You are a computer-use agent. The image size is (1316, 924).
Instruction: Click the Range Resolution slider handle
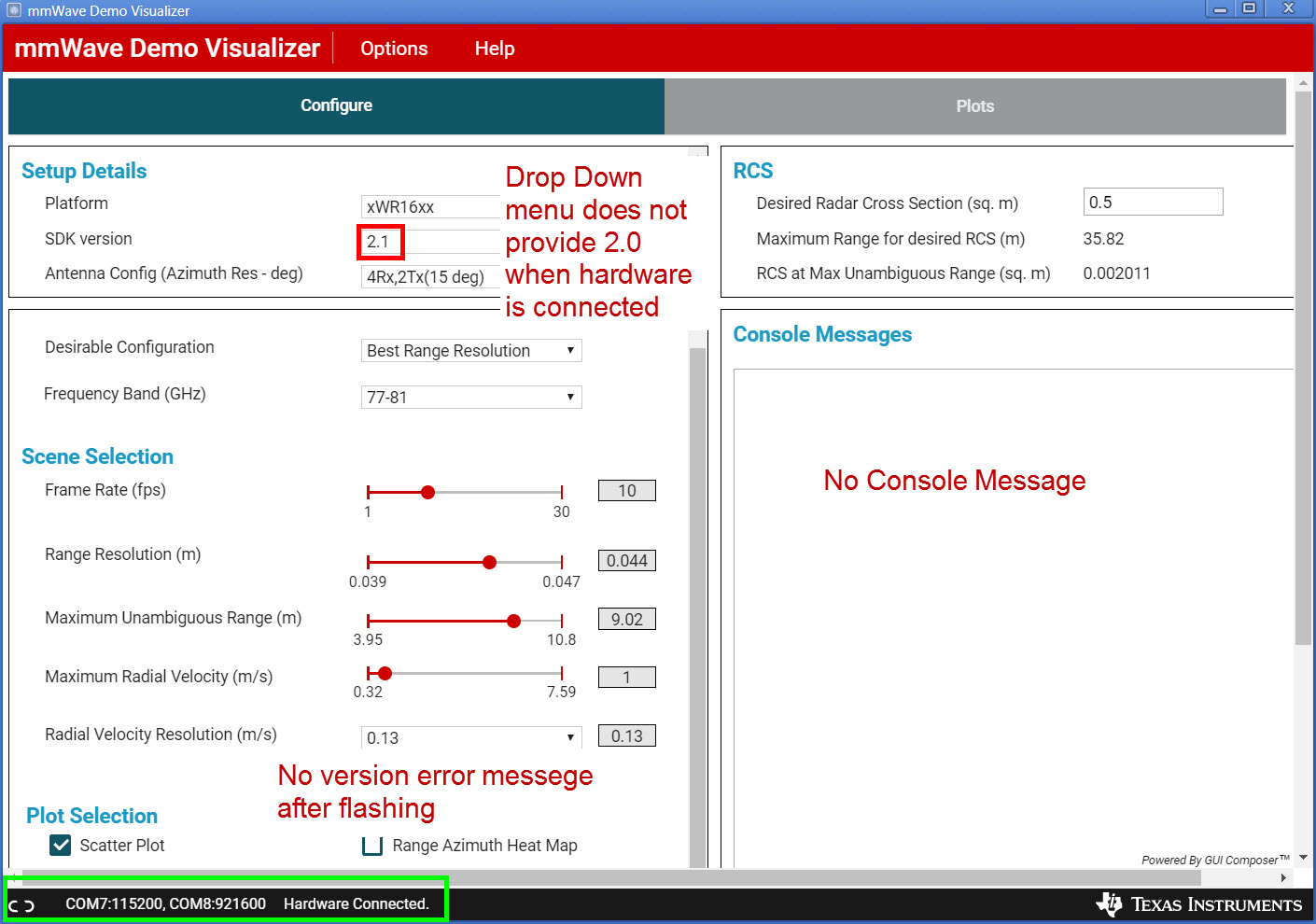489,562
